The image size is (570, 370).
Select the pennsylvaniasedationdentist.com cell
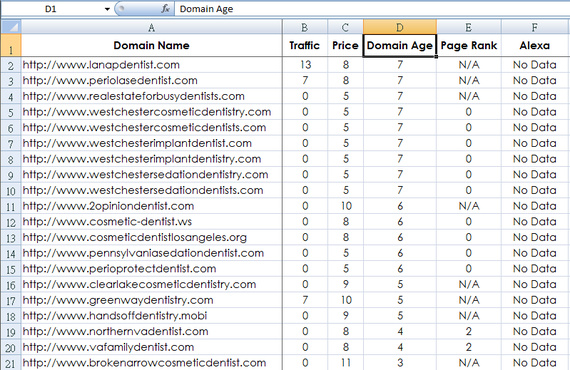152,253
